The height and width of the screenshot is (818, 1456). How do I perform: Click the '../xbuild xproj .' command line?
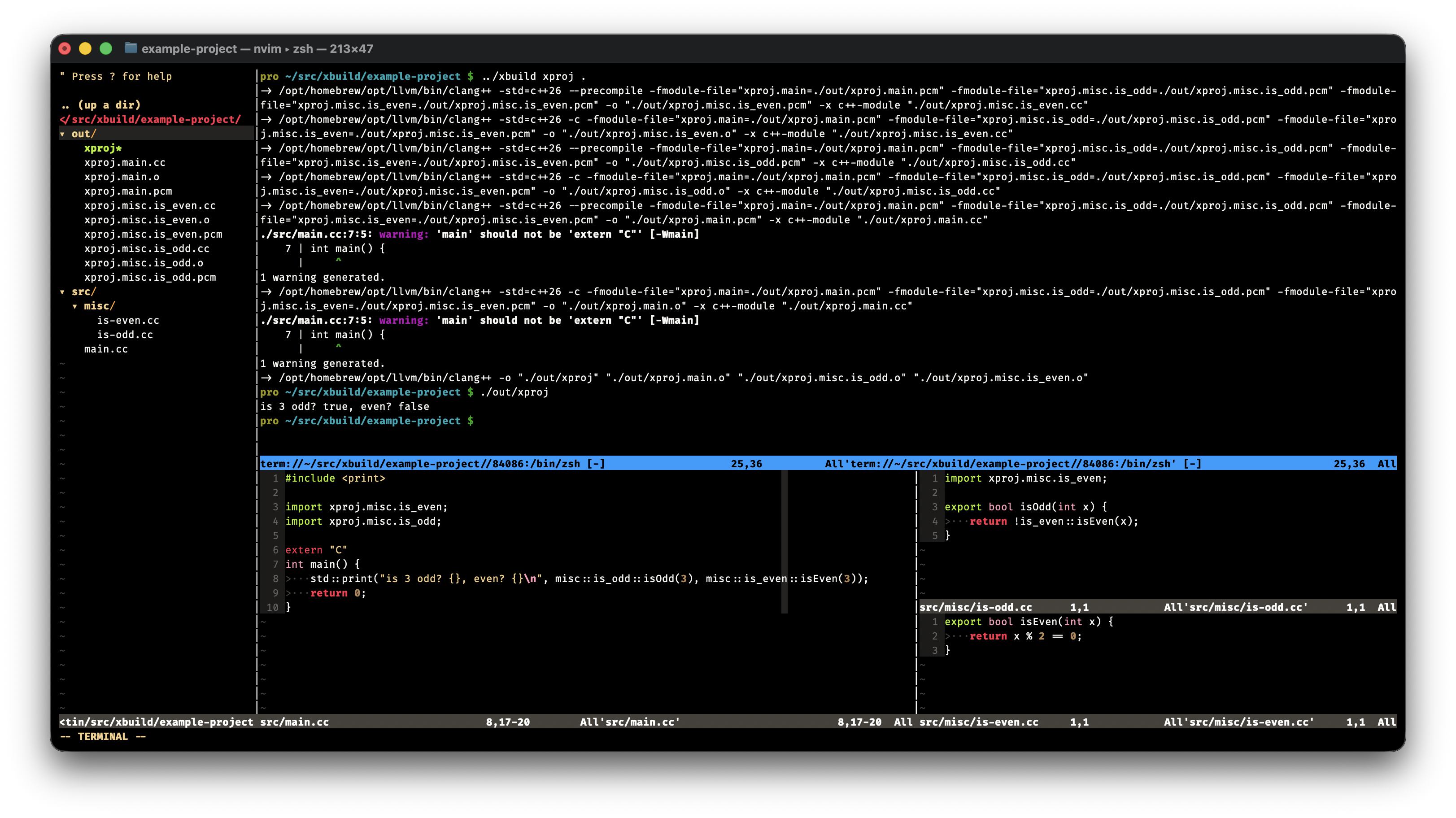pyautogui.click(x=534, y=76)
